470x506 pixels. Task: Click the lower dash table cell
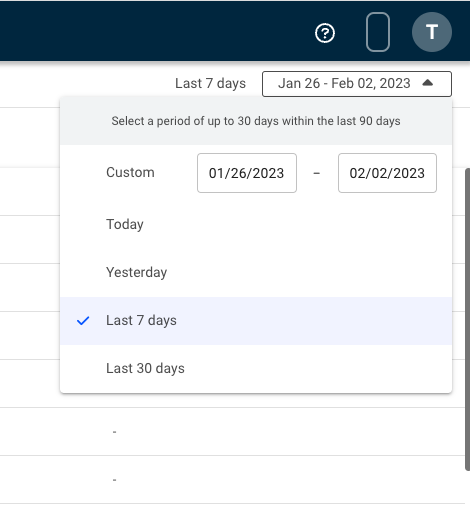[x=114, y=480]
